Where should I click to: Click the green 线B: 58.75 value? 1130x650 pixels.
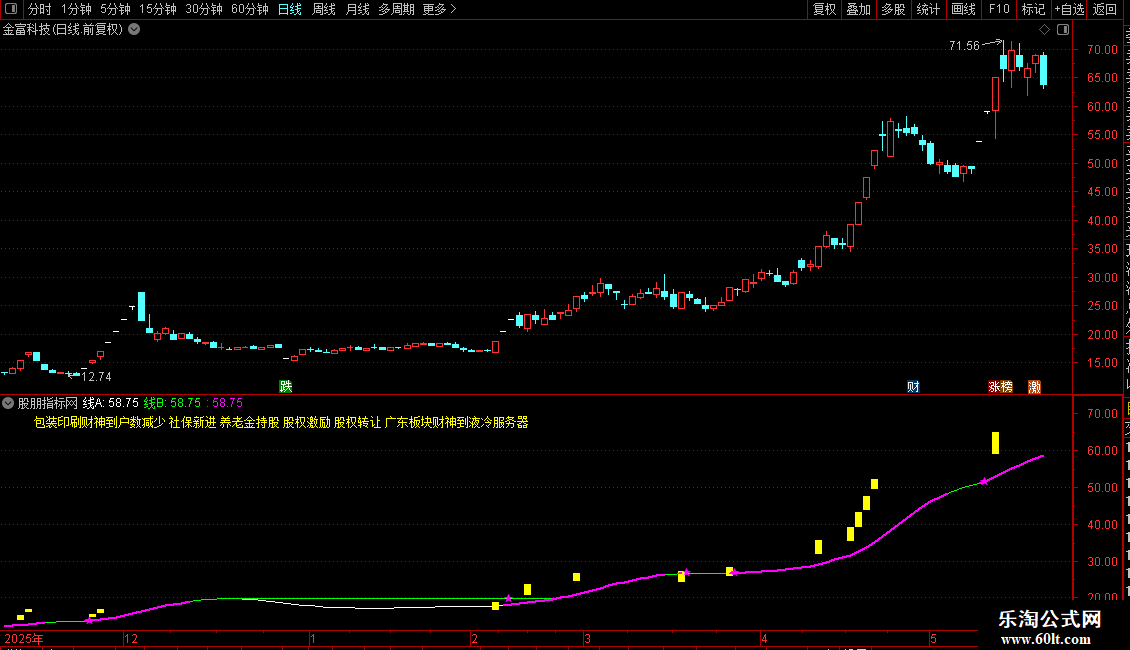click(172, 403)
